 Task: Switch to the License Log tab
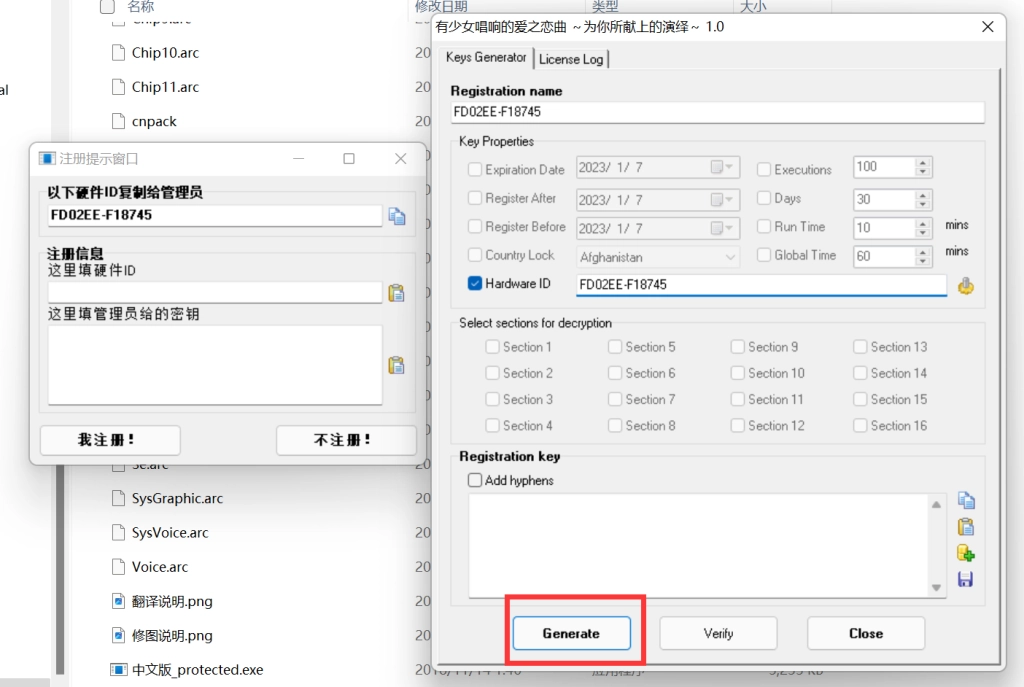(571, 59)
